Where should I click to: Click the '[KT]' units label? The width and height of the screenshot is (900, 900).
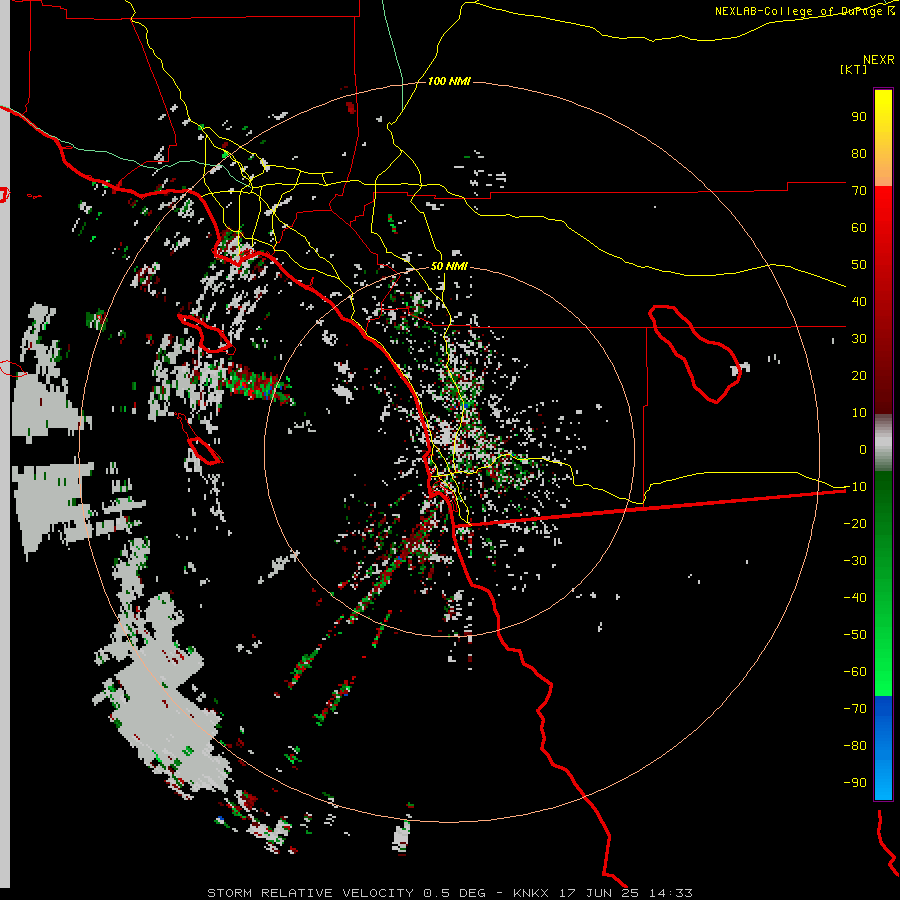click(x=853, y=69)
